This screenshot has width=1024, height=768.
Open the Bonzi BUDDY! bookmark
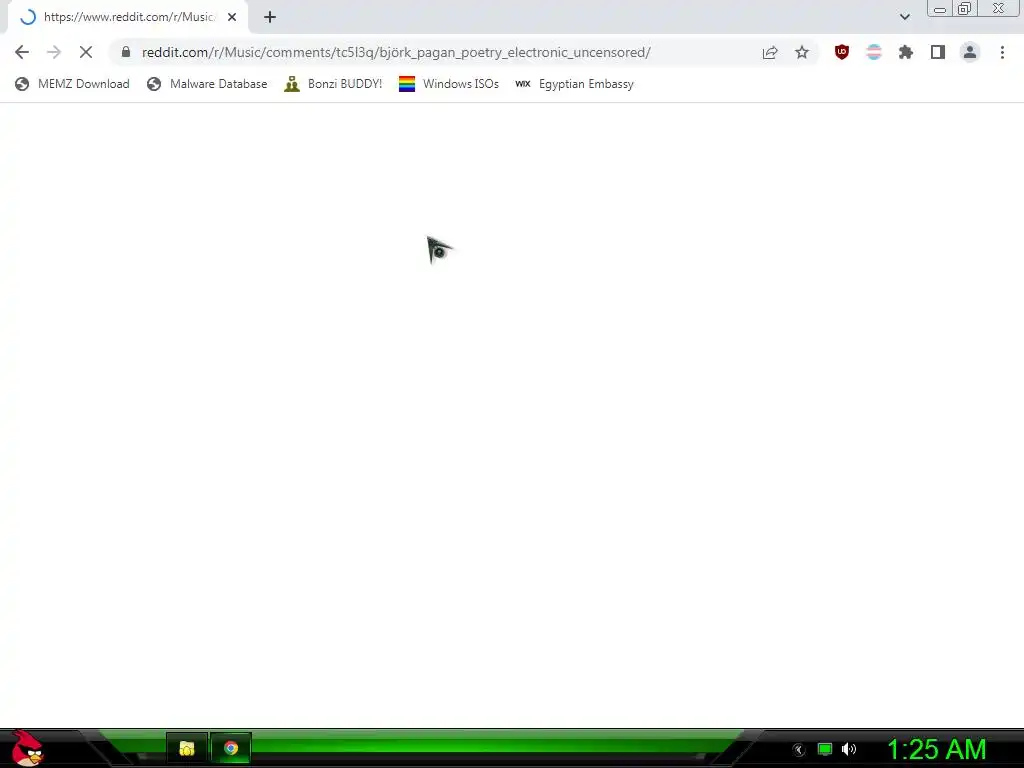tap(333, 84)
